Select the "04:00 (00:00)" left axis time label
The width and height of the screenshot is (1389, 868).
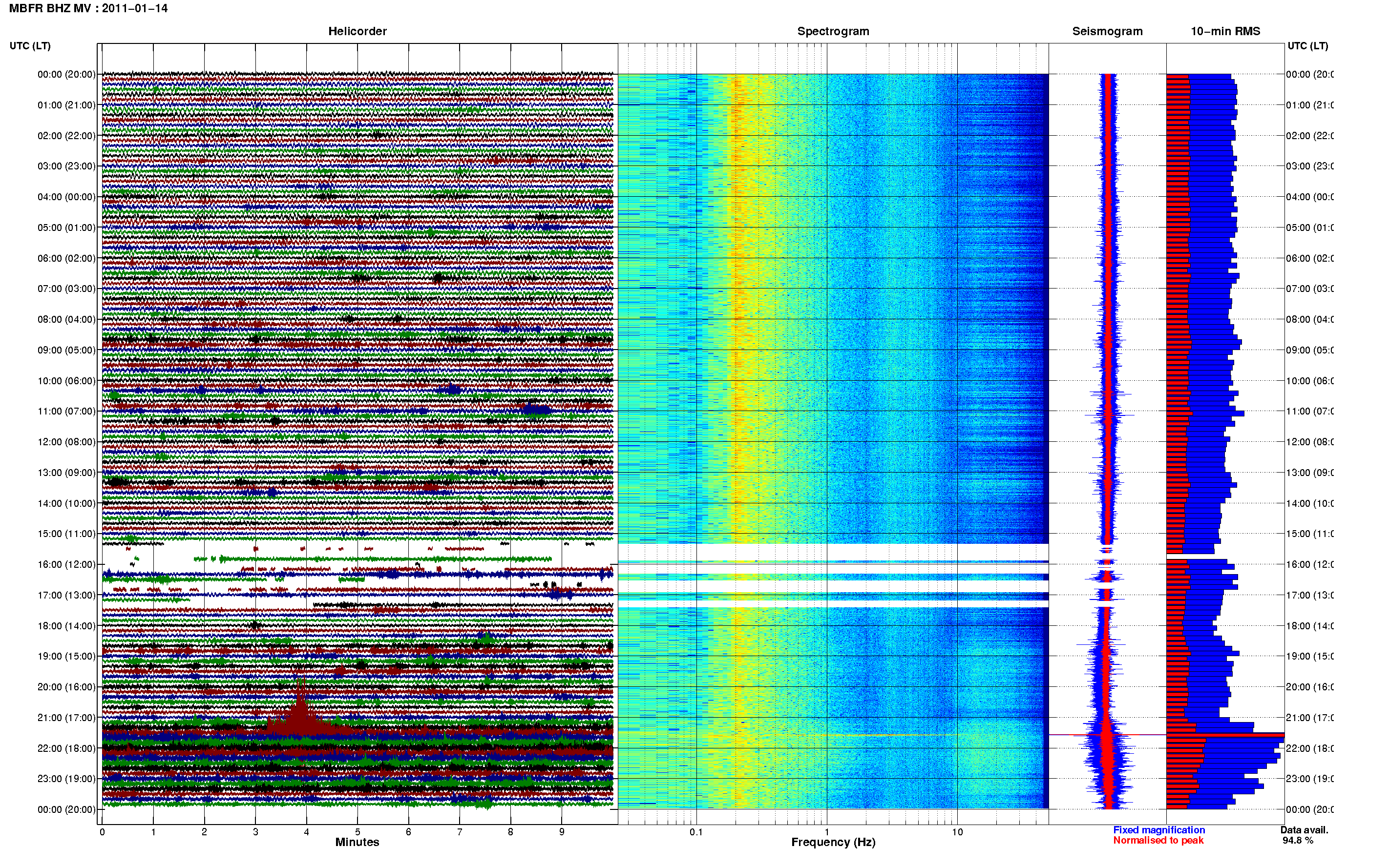pyautogui.click(x=66, y=197)
